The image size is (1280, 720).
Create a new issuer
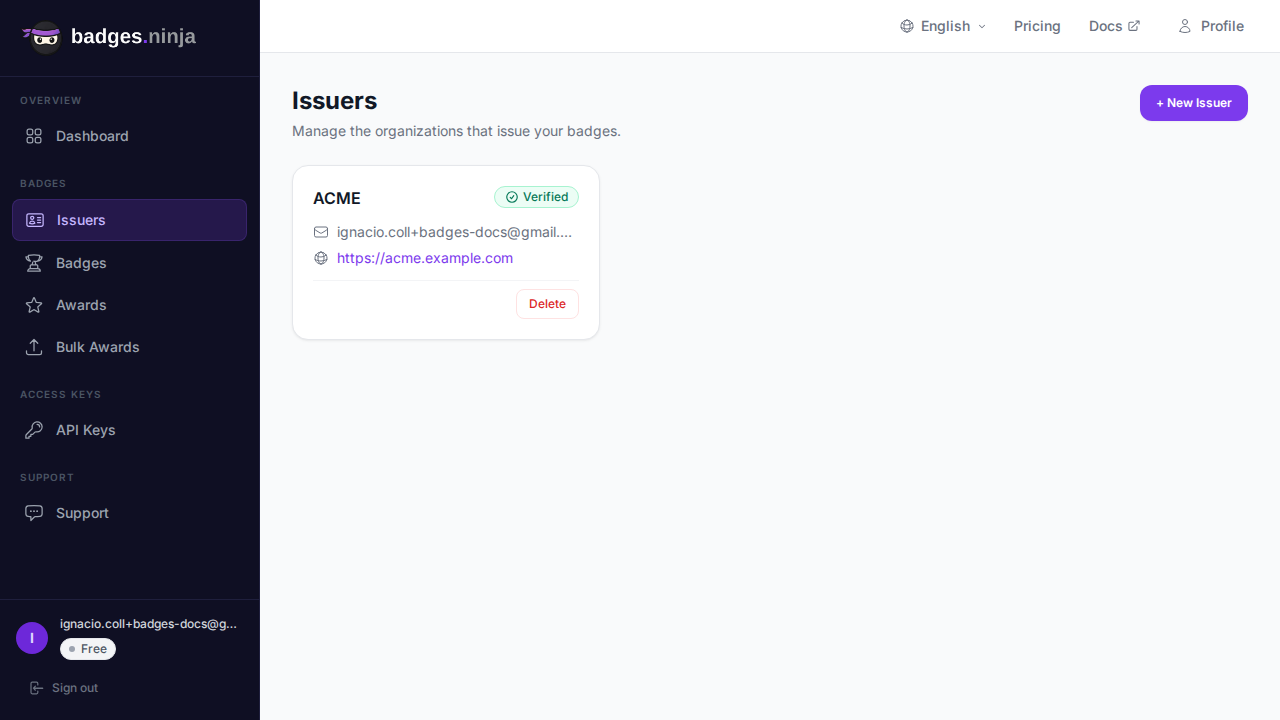pyautogui.click(x=1193, y=103)
